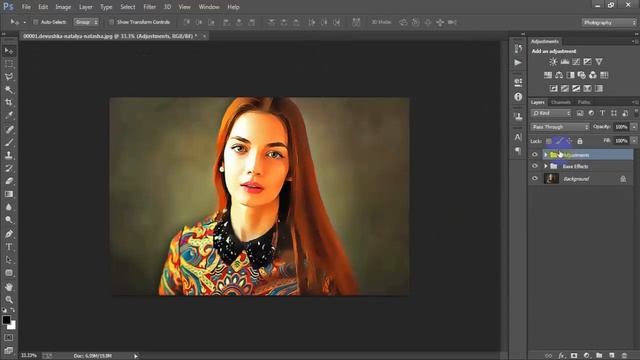The height and width of the screenshot is (360, 640).
Task: Open the History panel icon
Action: point(518,49)
